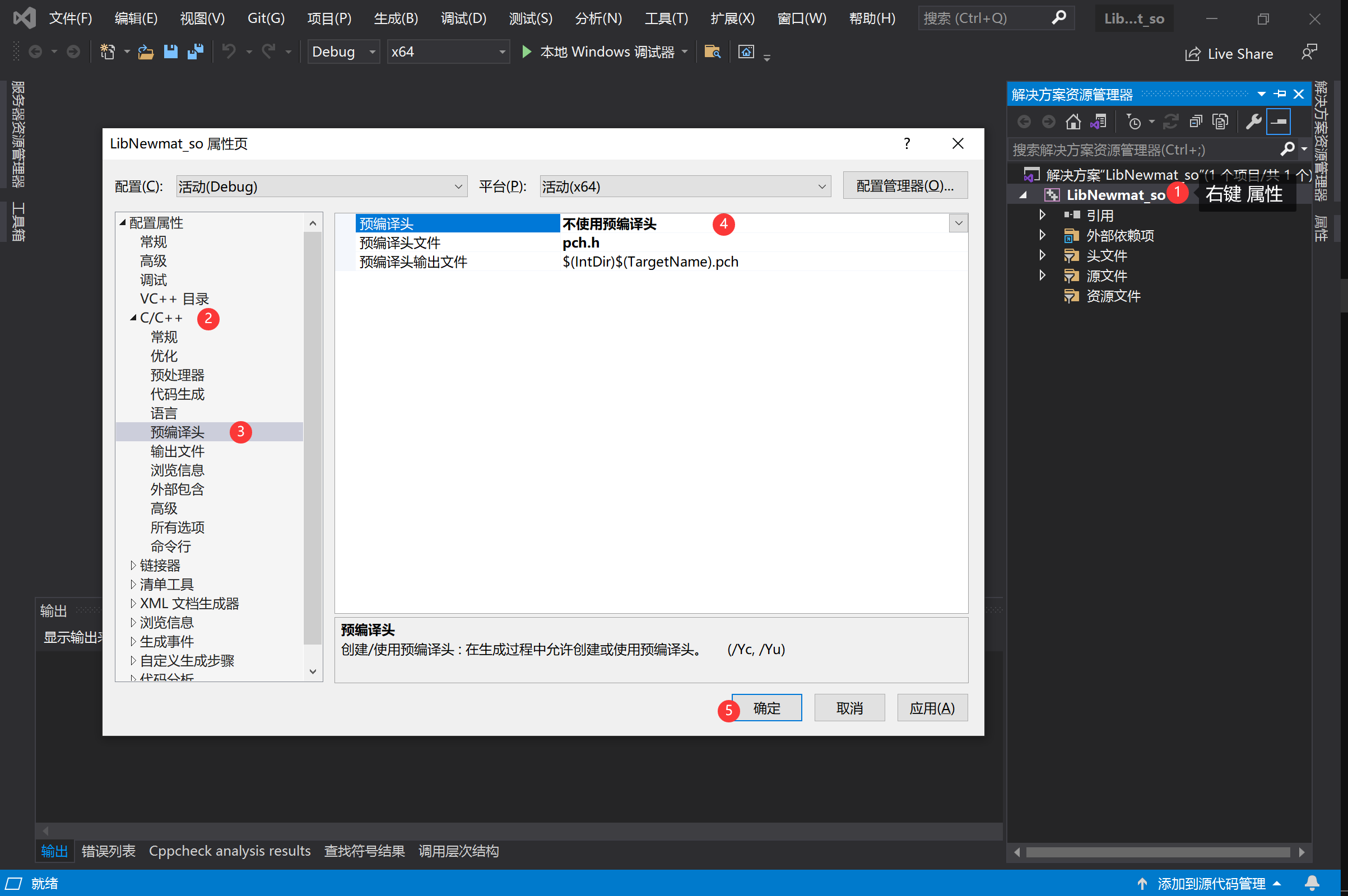Click the redo arrow icon
This screenshot has width=1348, height=896.
[x=269, y=52]
